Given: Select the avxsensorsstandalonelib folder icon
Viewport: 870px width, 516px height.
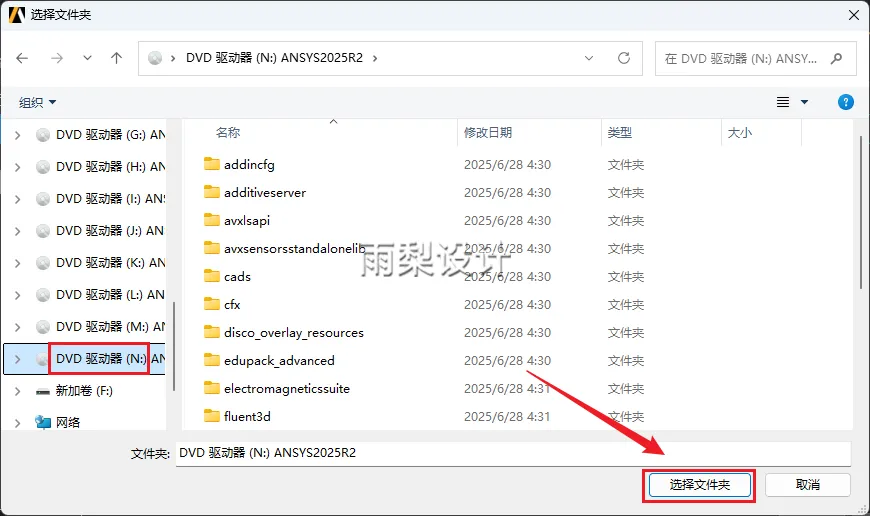Looking at the screenshot, I should pos(211,248).
